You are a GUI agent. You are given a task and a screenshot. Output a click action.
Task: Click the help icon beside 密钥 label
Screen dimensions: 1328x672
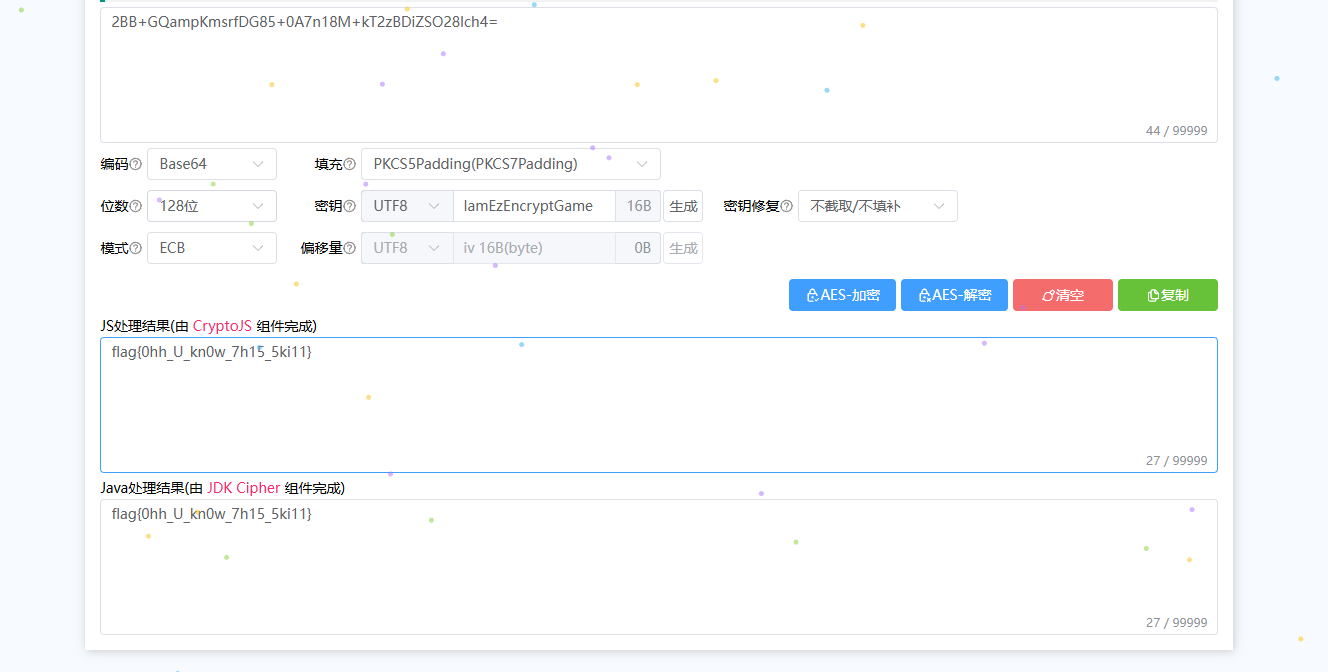(x=350, y=206)
